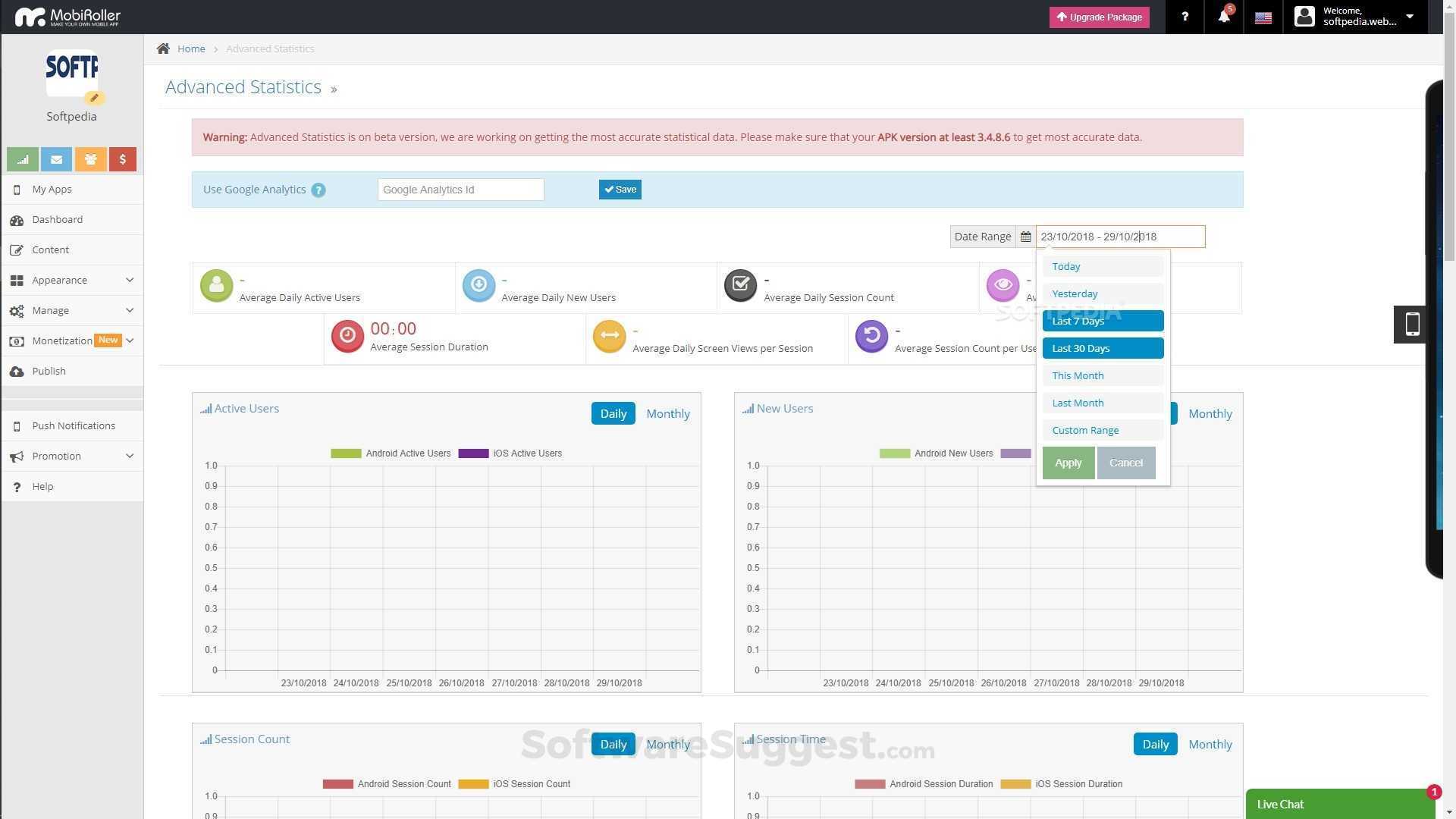Edit the app logo with pencil icon
Viewport: 1456px width, 819px height.
click(x=94, y=98)
